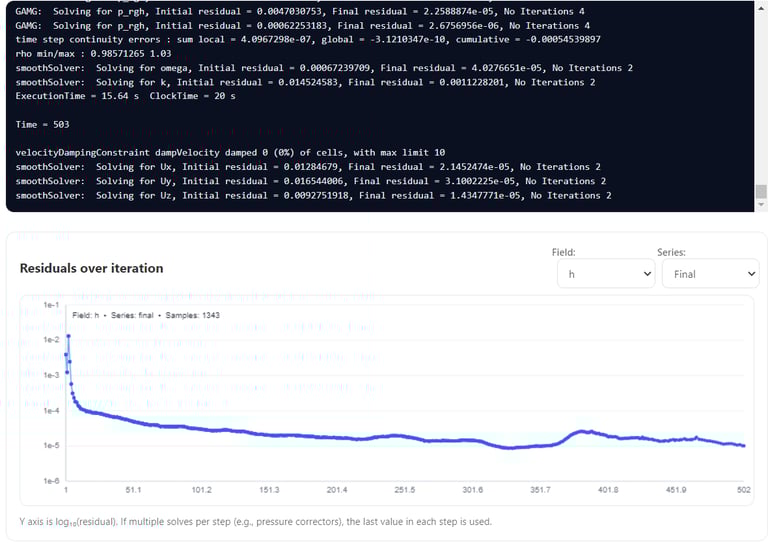Image resolution: width=768 pixels, height=543 pixels.
Task: Click the residual peak point at chart start
Action: (x=69, y=336)
